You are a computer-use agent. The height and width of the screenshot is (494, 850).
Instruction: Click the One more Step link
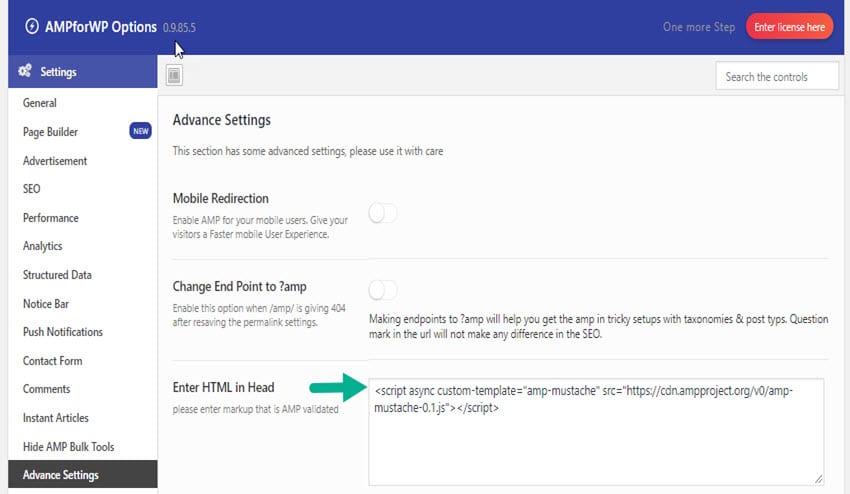click(x=699, y=27)
